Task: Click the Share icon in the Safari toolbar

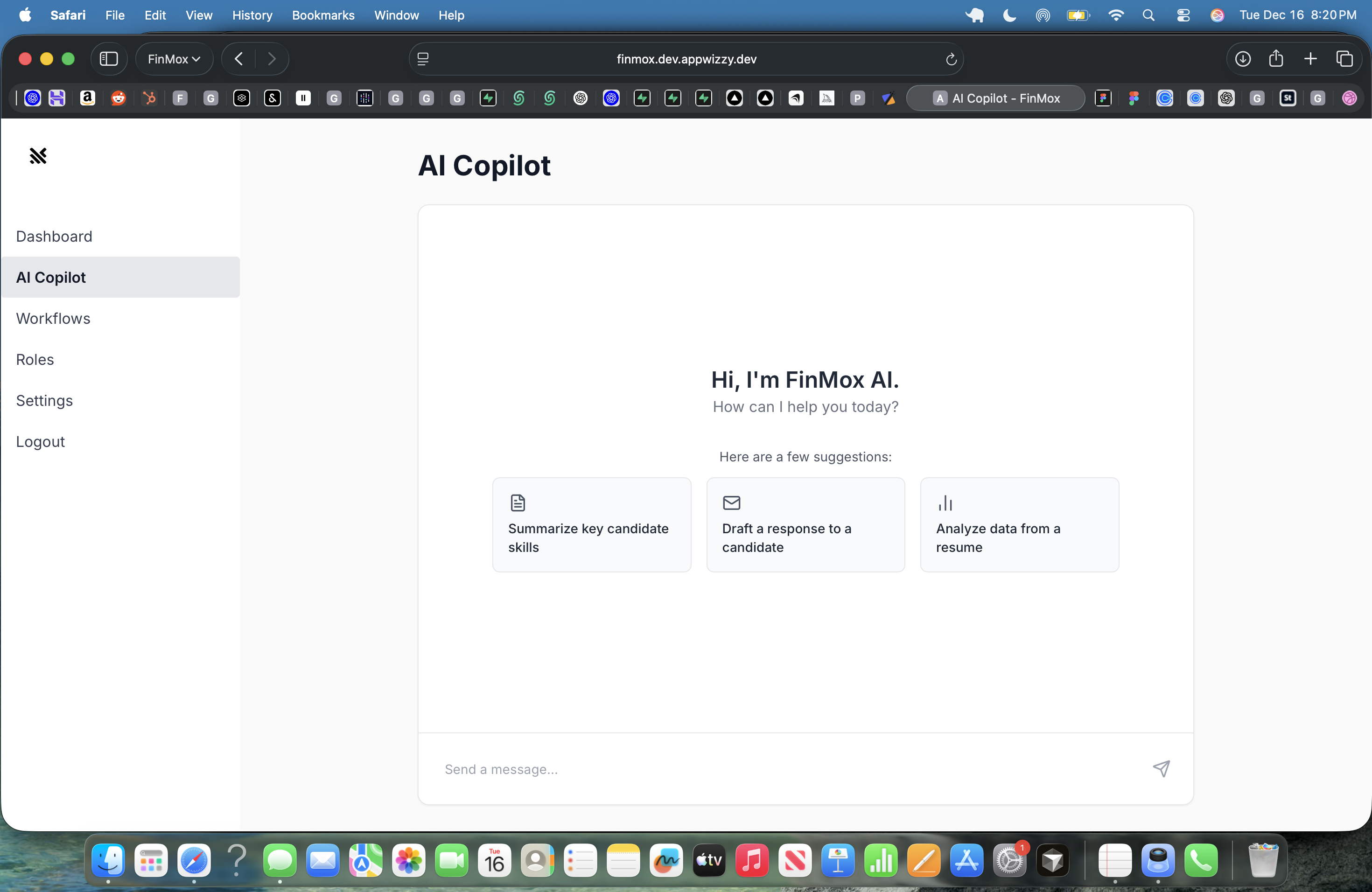Action: [1276, 59]
